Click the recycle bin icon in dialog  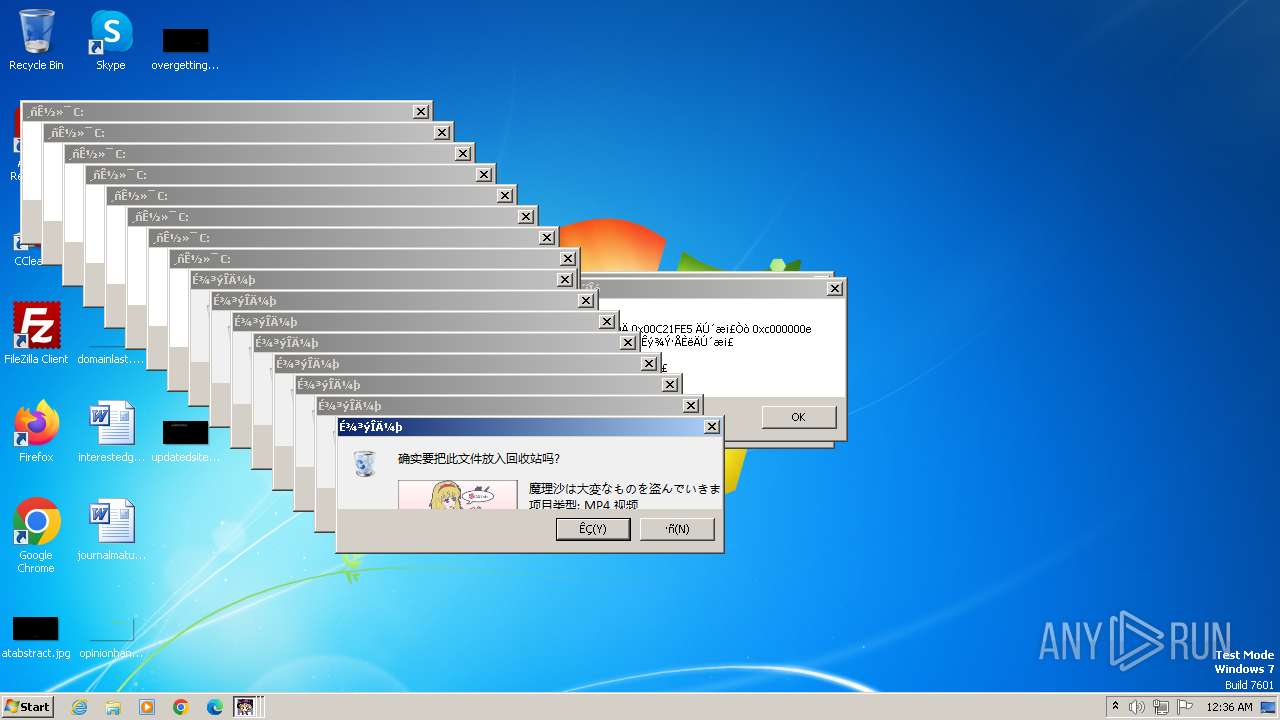(x=366, y=463)
